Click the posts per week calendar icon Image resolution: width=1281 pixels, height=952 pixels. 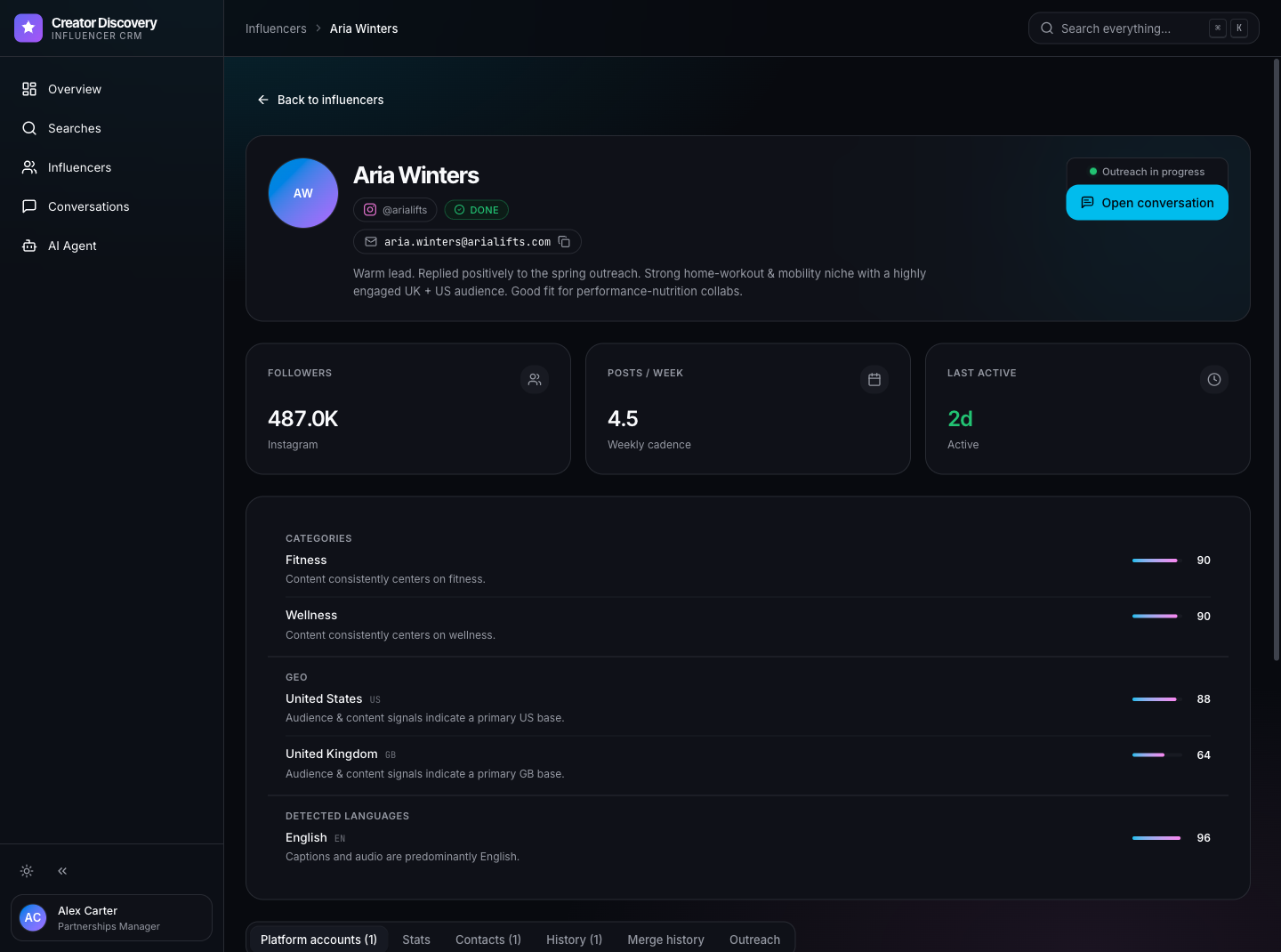coord(874,380)
